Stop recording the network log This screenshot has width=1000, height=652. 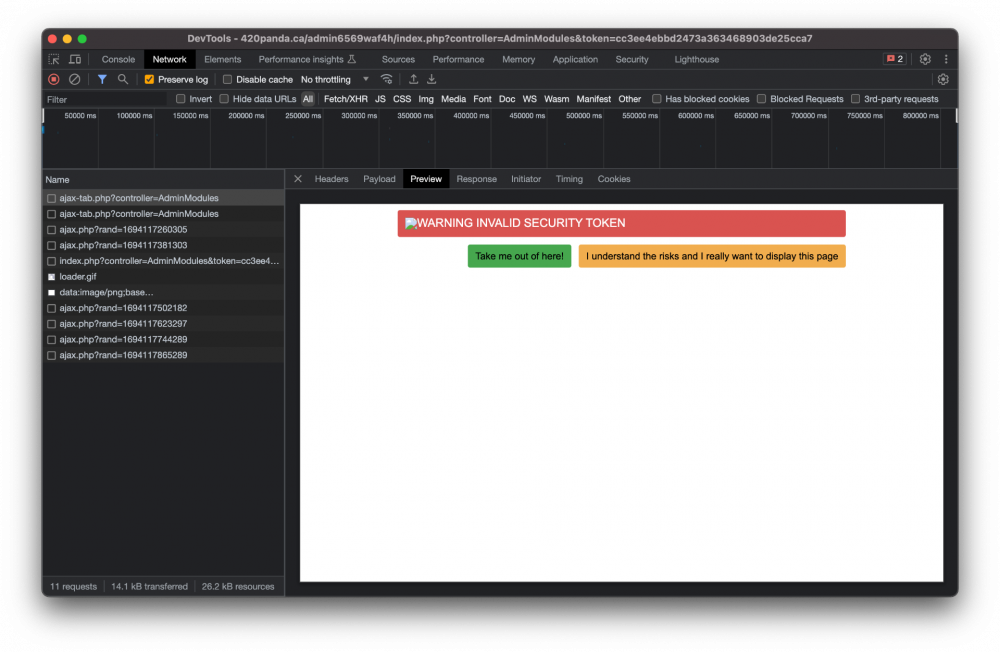tap(54, 80)
